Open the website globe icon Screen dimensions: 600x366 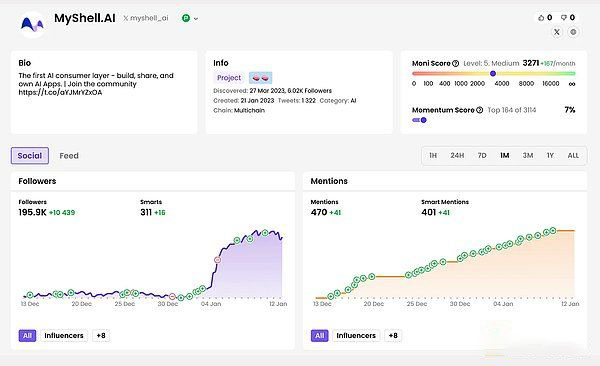click(x=573, y=32)
